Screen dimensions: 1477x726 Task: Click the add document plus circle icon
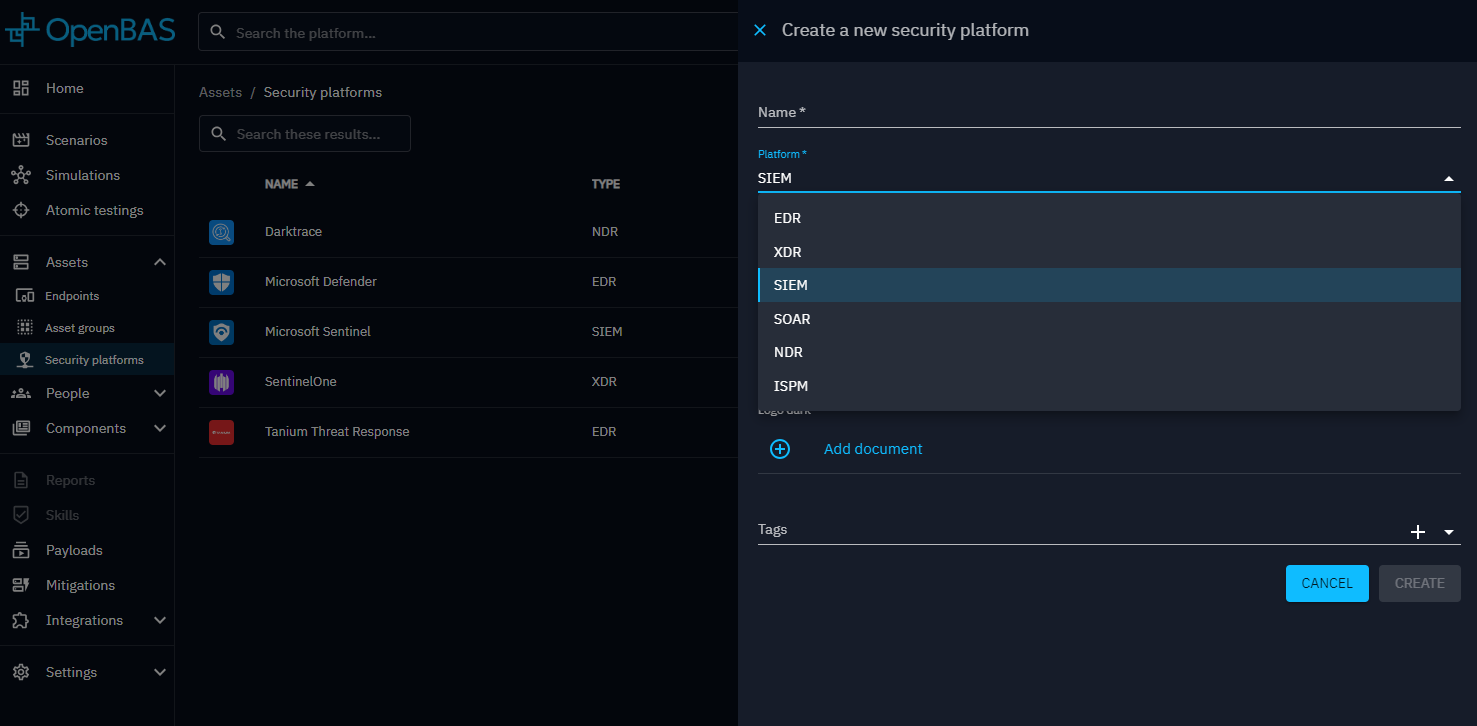(x=780, y=449)
